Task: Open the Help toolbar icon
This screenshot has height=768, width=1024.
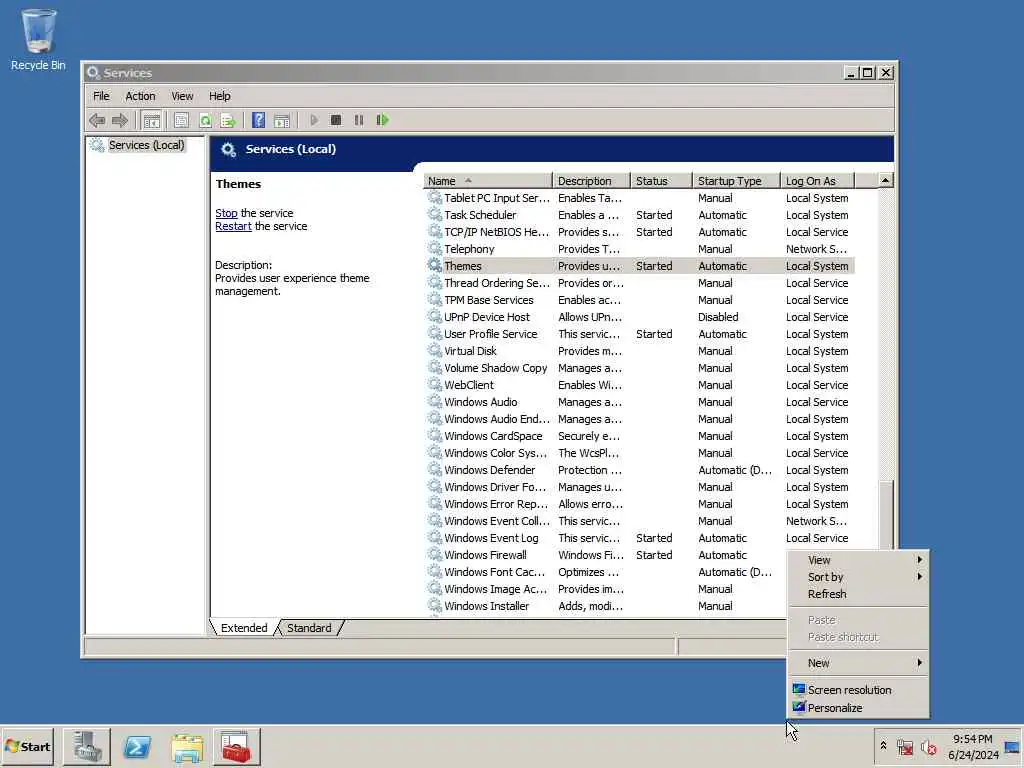Action: 259,120
